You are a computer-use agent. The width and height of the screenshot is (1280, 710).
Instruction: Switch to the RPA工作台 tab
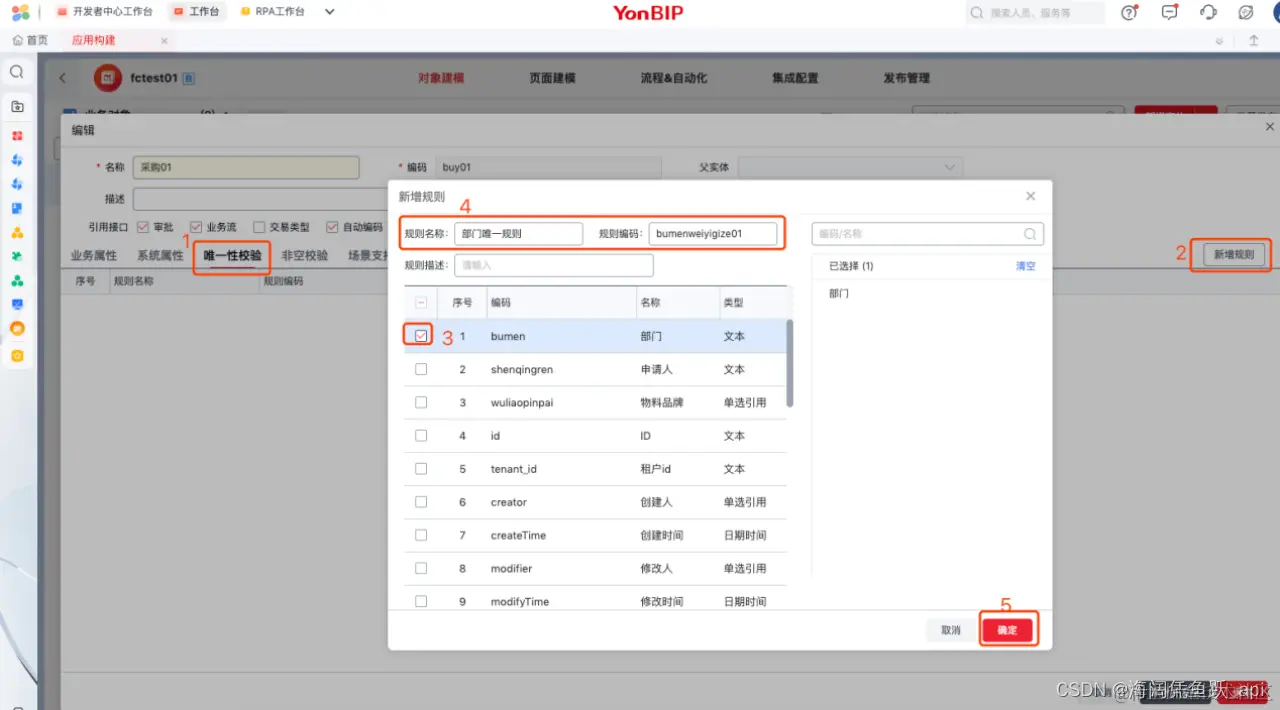pos(272,12)
